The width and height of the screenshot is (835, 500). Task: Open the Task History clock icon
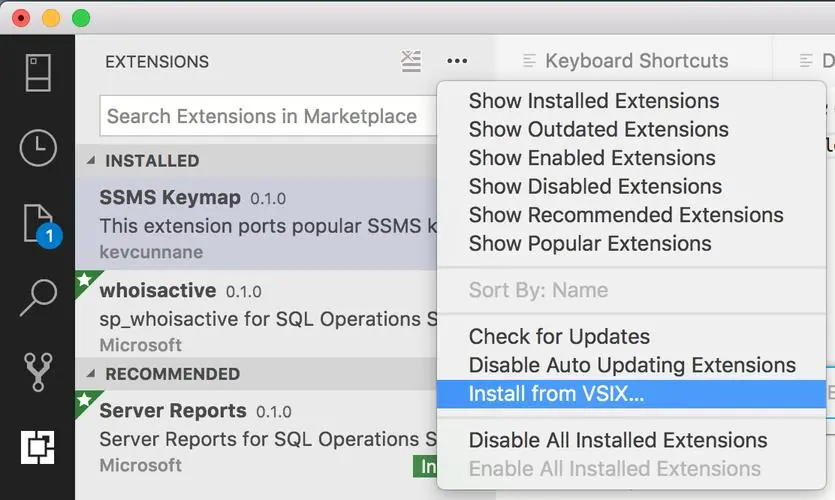(38, 148)
